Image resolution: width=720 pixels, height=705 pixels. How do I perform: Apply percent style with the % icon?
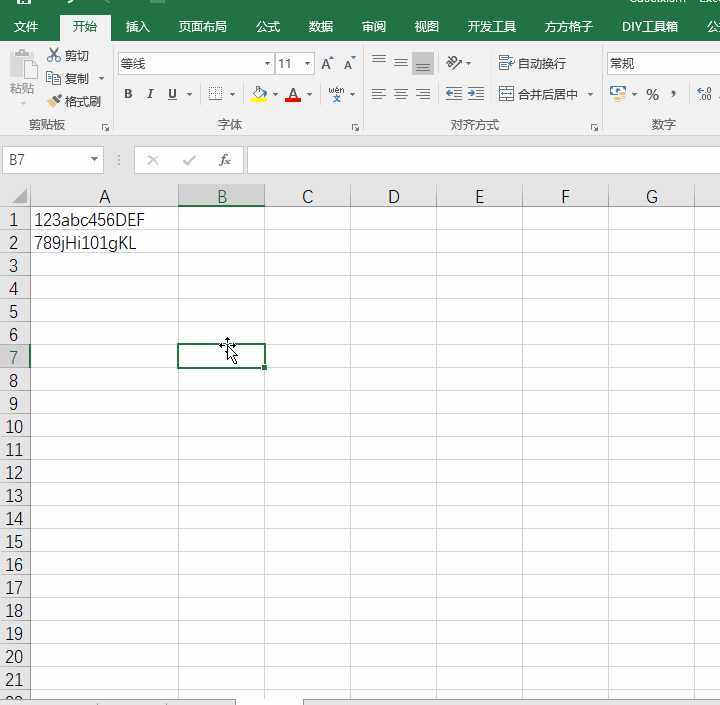(x=652, y=94)
